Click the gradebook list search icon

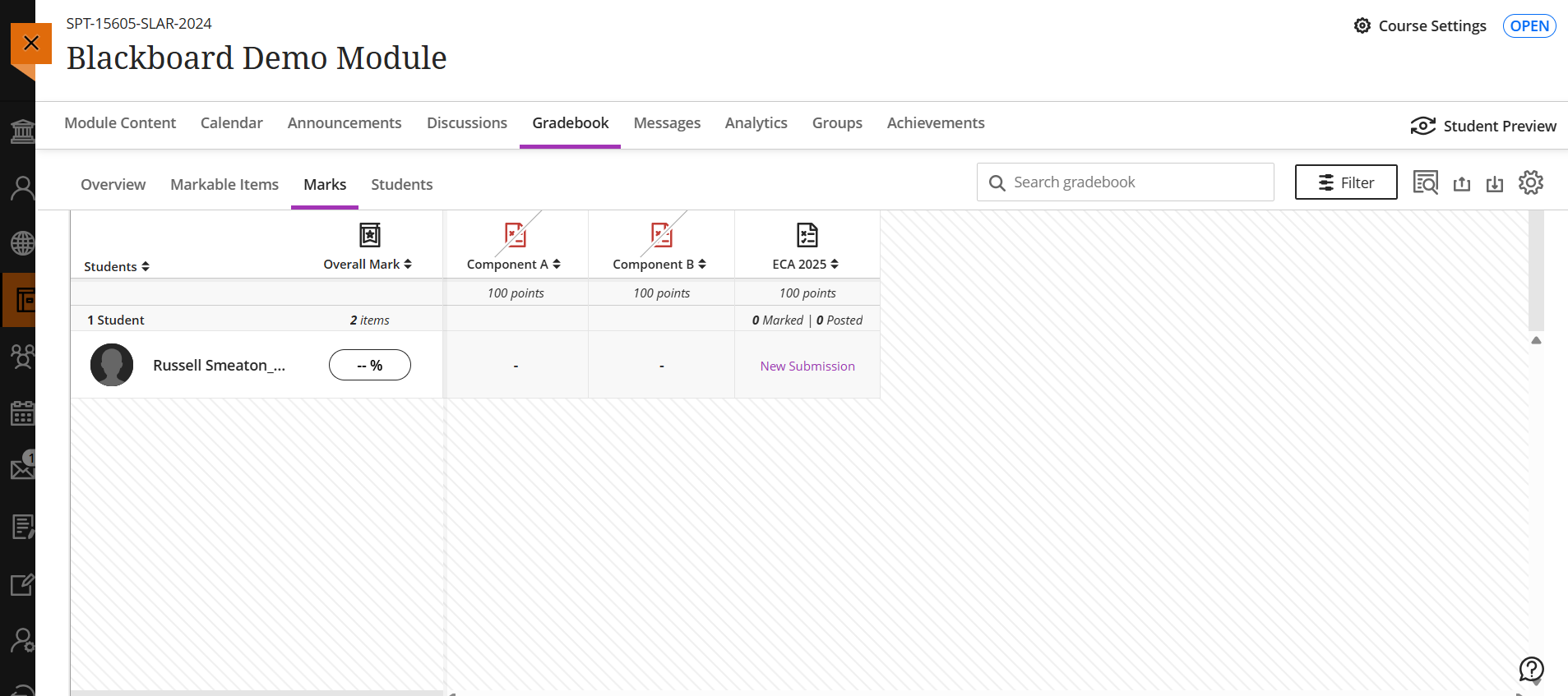coord(1426,182)
